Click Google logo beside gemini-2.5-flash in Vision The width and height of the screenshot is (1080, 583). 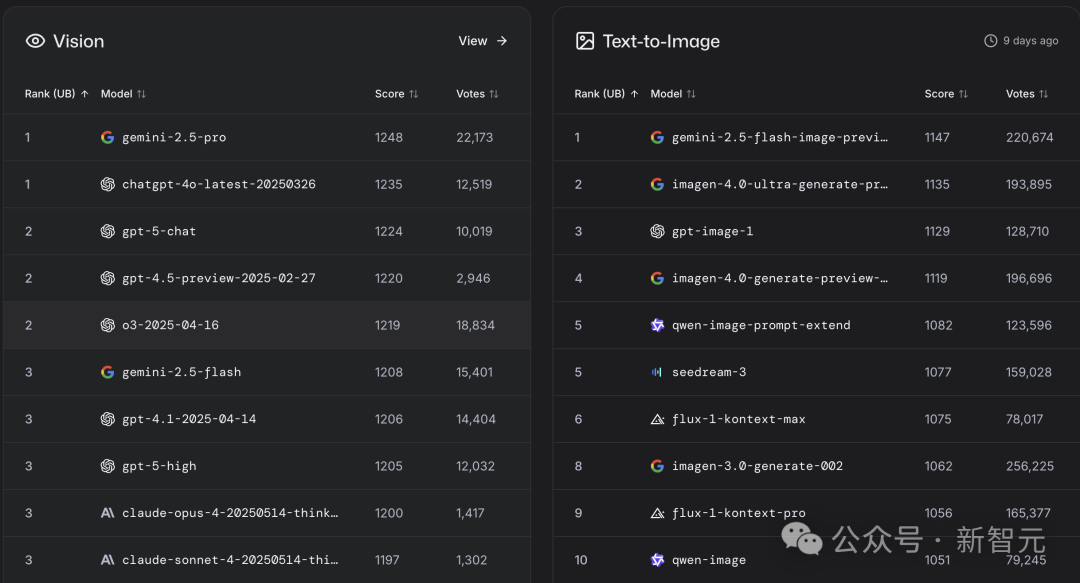[x=107, y=372]
